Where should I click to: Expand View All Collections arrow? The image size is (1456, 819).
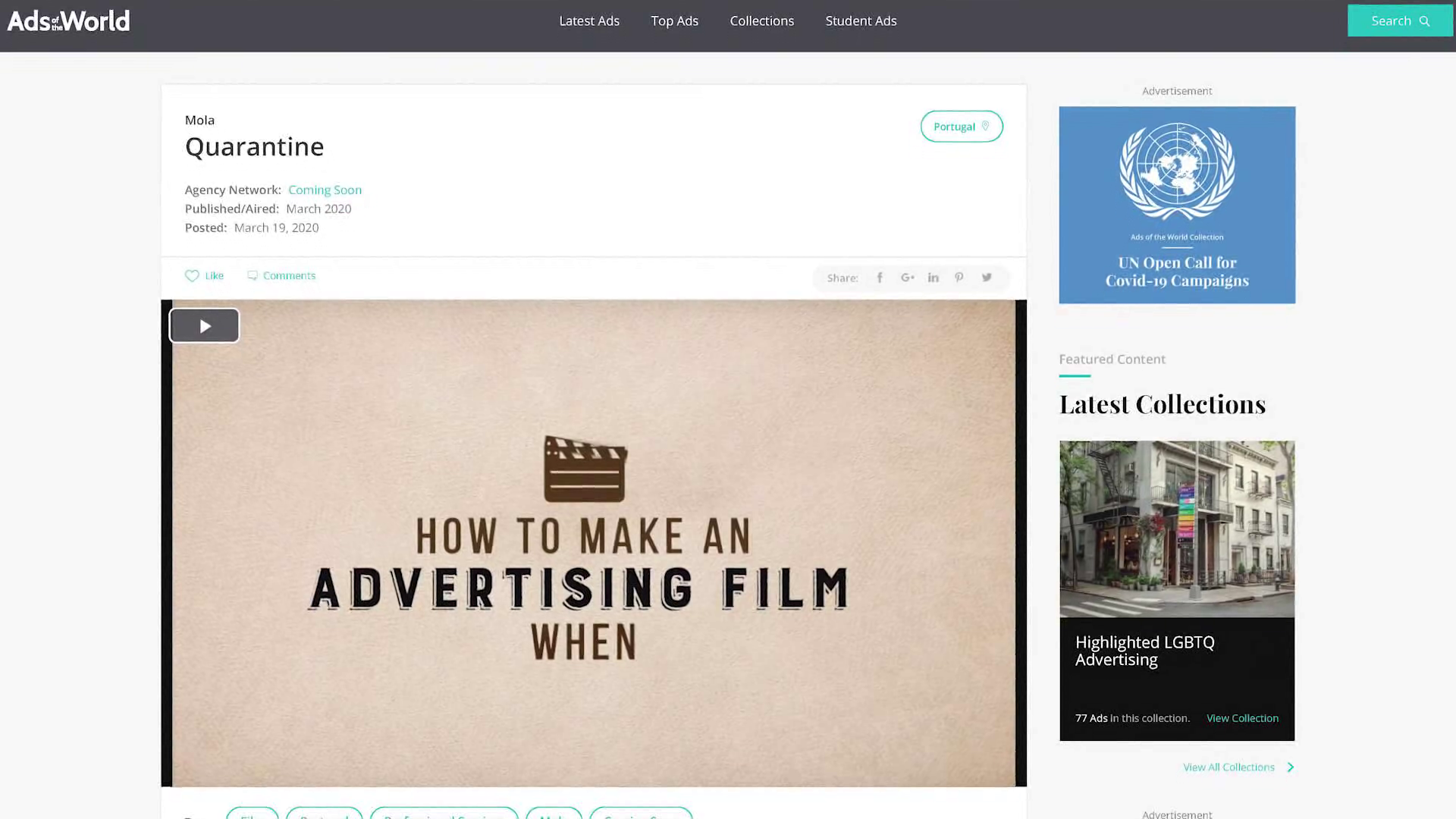pos(1290,767)
